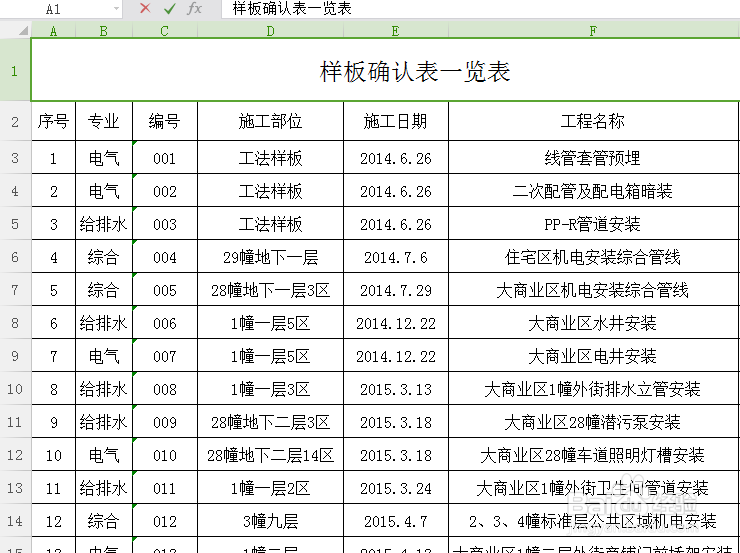
Task: Select cell containing 2、3、4幢标准层公共区域机电安装
Action: (593, 521)
